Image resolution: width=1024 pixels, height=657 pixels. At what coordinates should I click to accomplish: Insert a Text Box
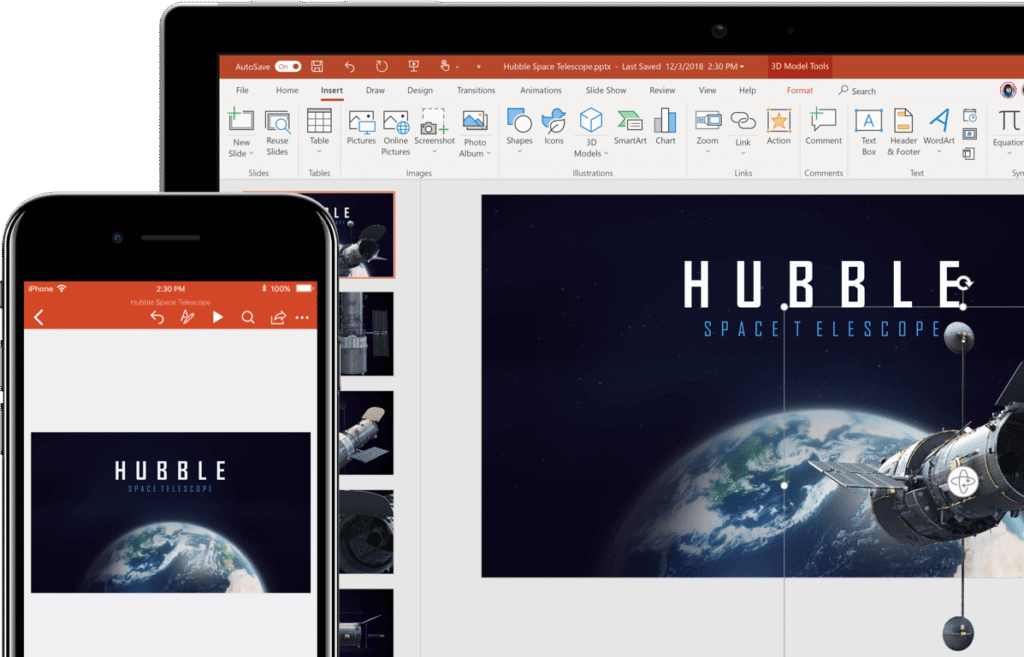coord(868,133)
